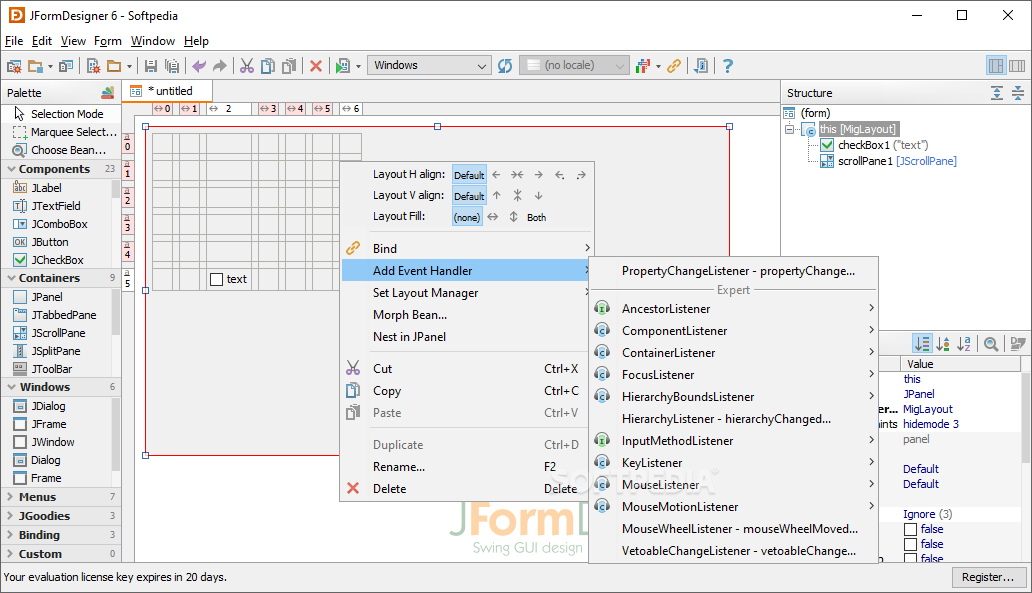Set Layout H align to center
This screenshot has width=1032, height=593.
click(x=517, y=175)
